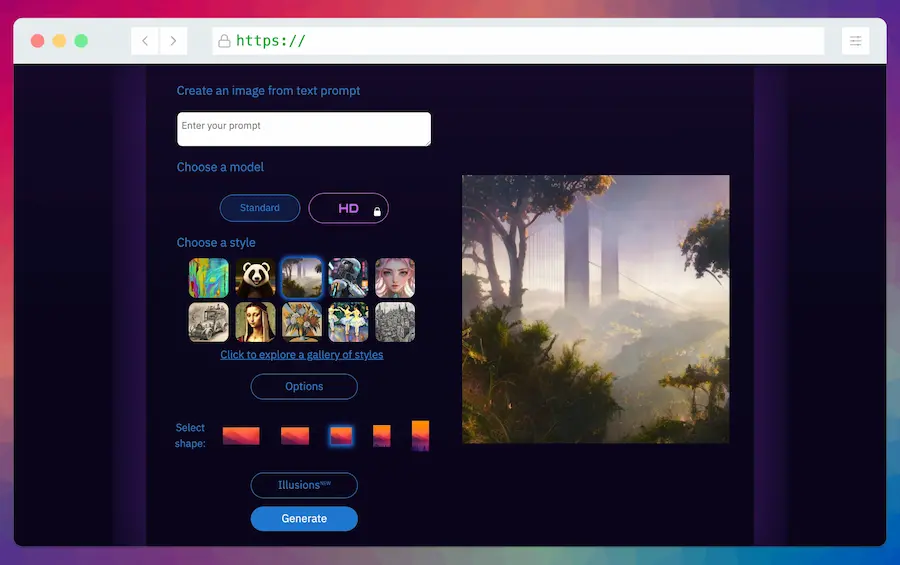Click the green maximize window button
The image size is (900, 565).
click(81, 41)
